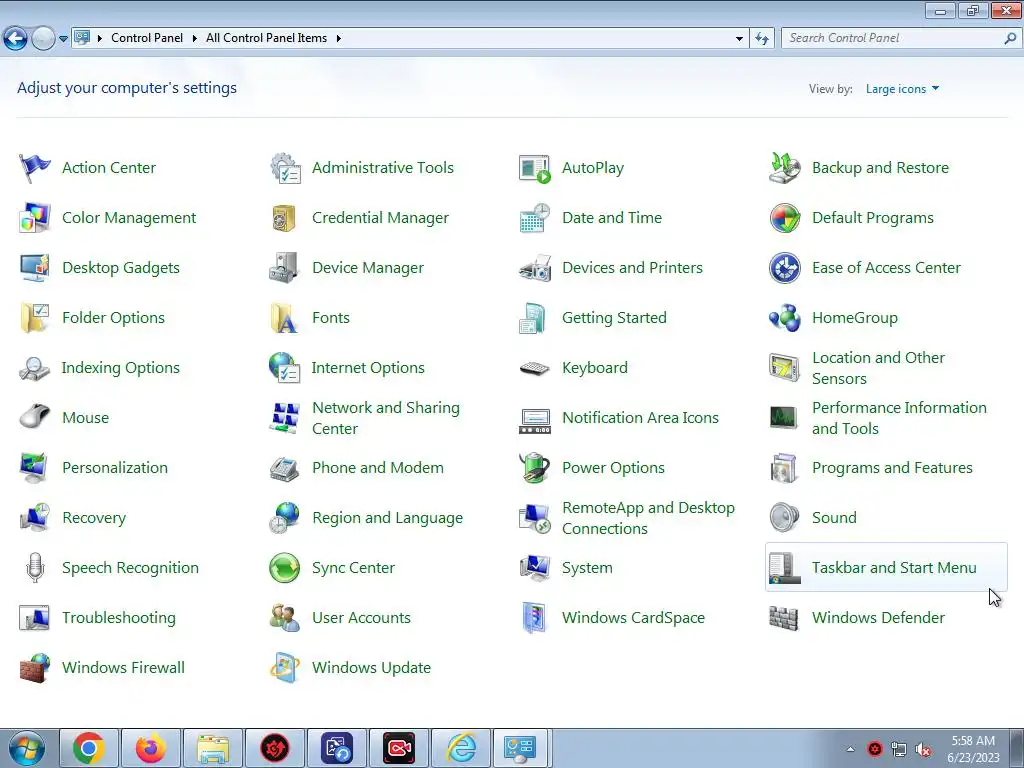Click the HomeGroup spheres icon
1024x768 pixels.
(x=784, y=318)
